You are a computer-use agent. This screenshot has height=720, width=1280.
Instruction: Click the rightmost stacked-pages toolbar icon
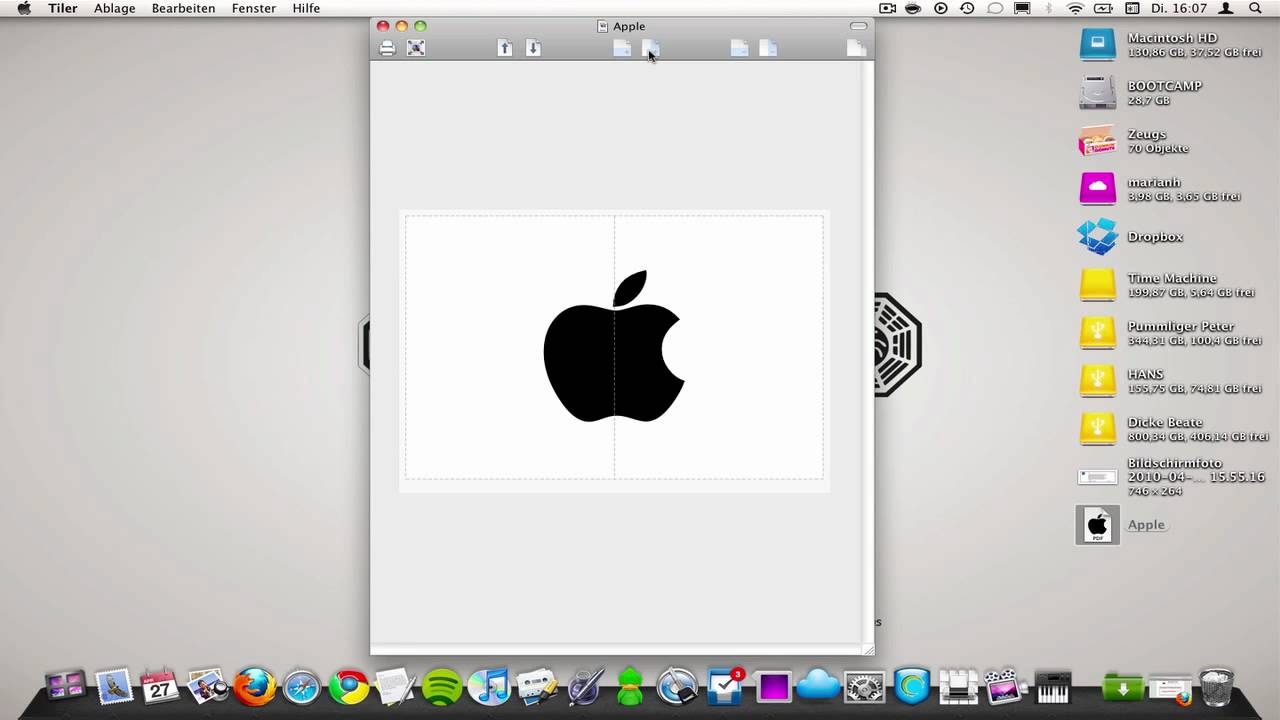856,48
